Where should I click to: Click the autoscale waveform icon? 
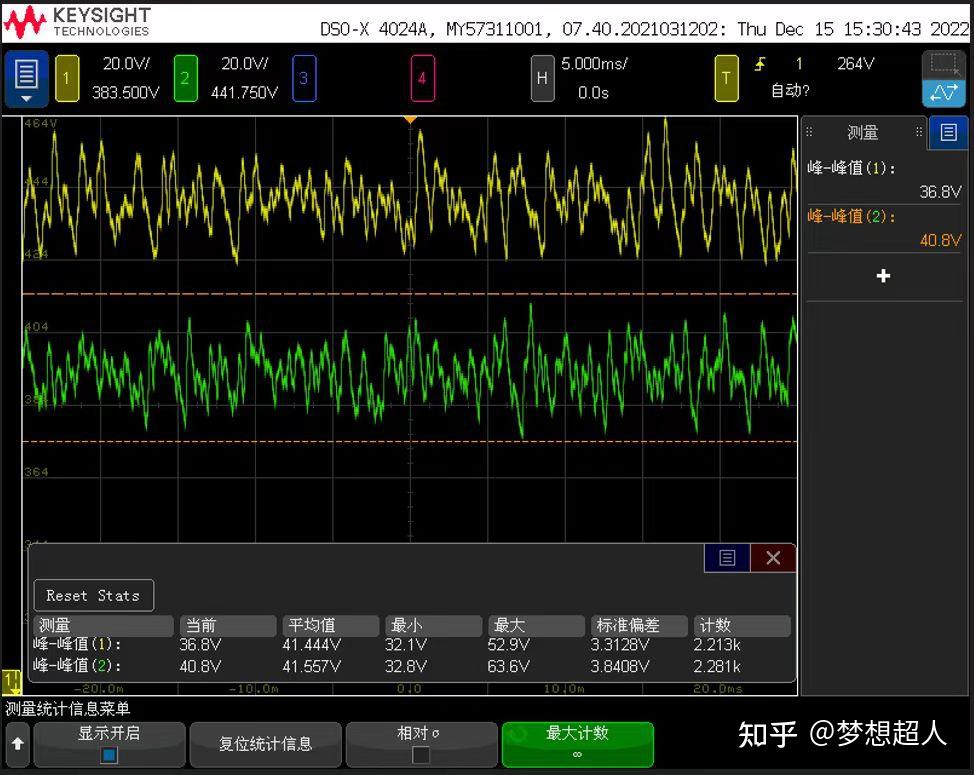coord(944,94)
